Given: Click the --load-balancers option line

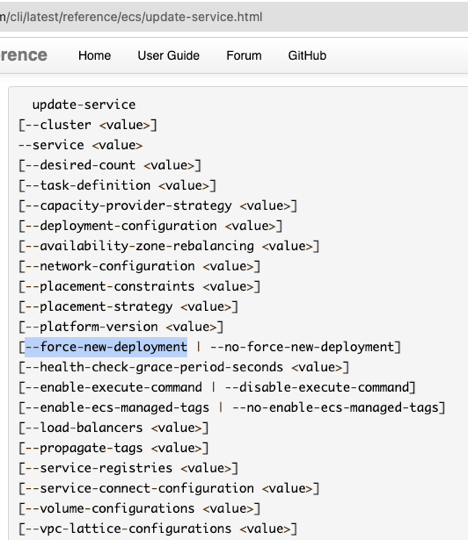Looking at the screenshot, I should coord(114,428).
